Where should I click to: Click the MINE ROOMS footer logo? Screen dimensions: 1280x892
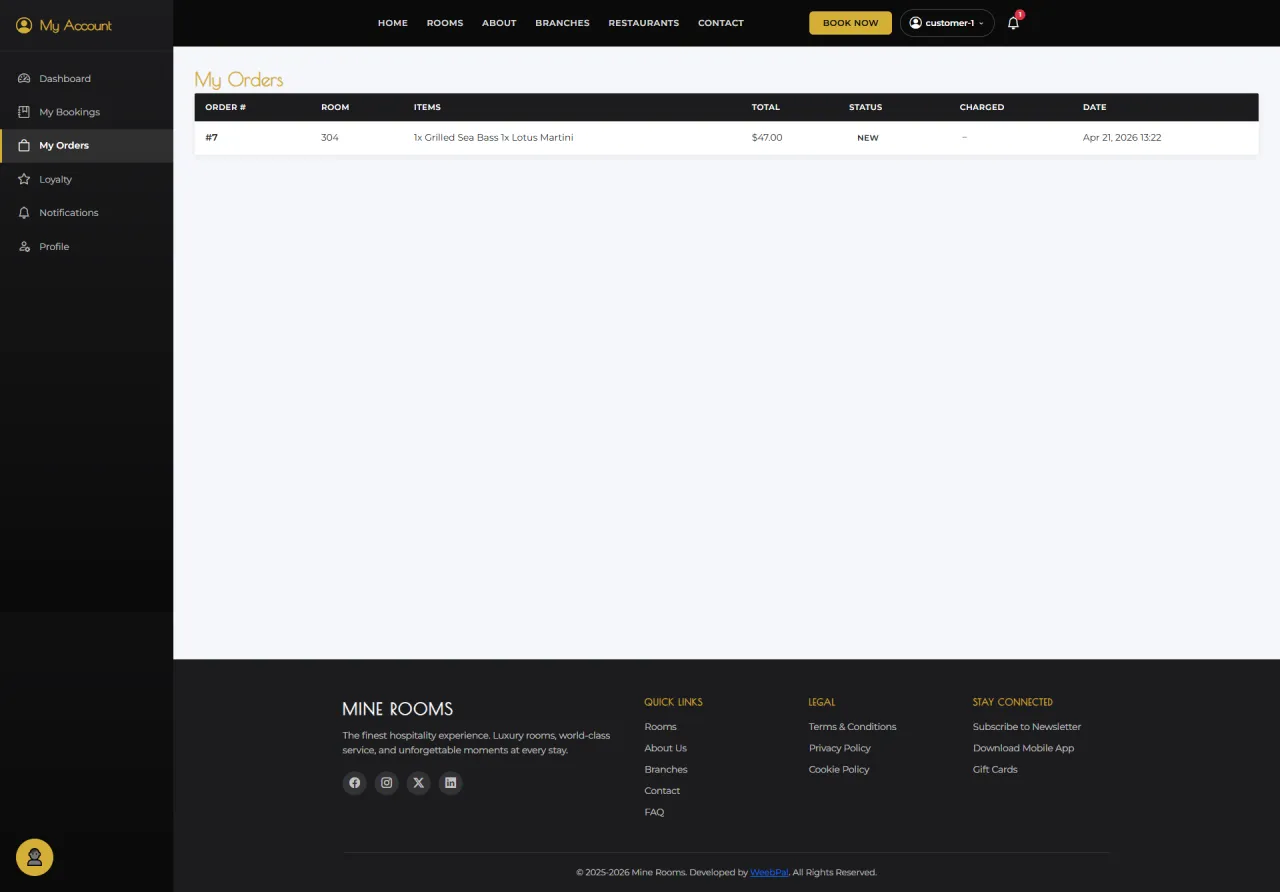398,709
